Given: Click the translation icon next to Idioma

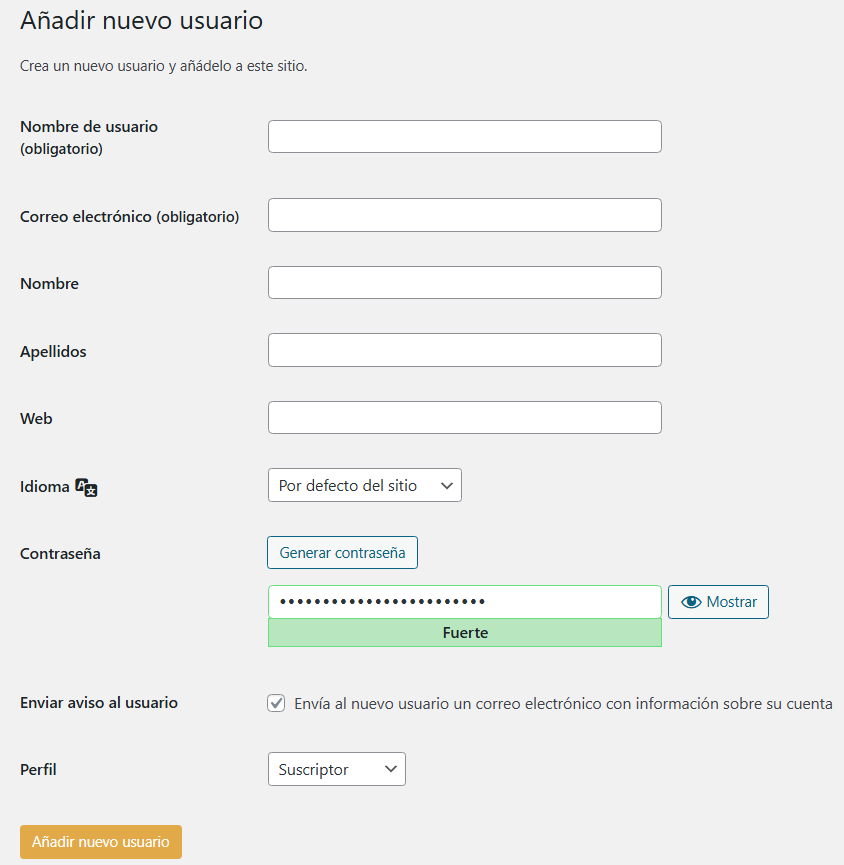Looking at the screenshot, I should pos(86,488).
